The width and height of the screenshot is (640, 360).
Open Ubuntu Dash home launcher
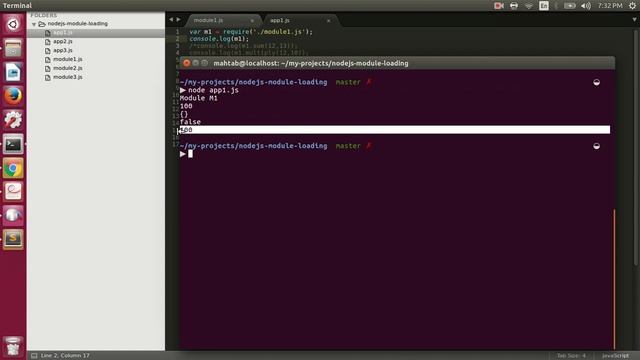point(13,24)
